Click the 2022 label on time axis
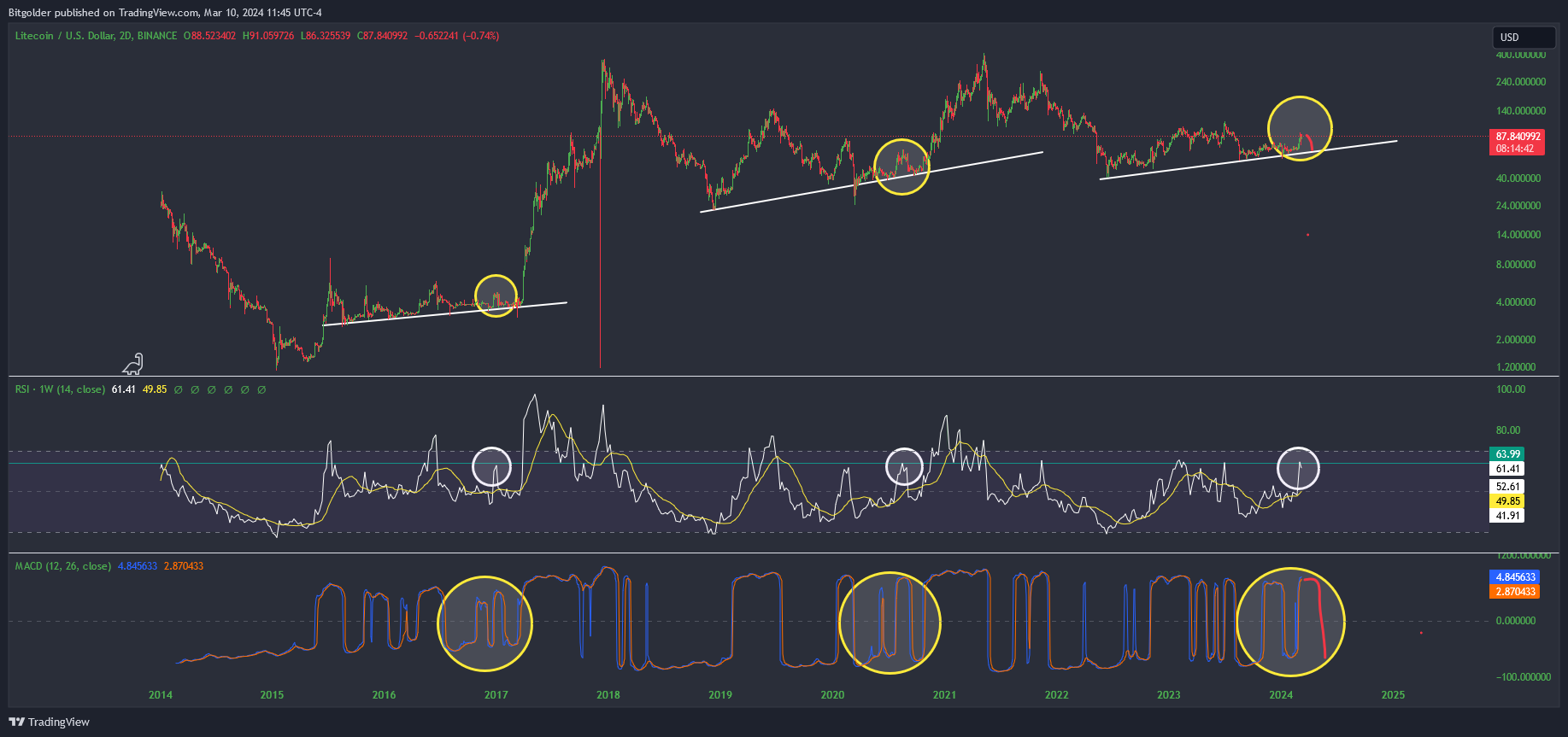This screenshot has width=1568, height=737. [x=1057, y=695]
